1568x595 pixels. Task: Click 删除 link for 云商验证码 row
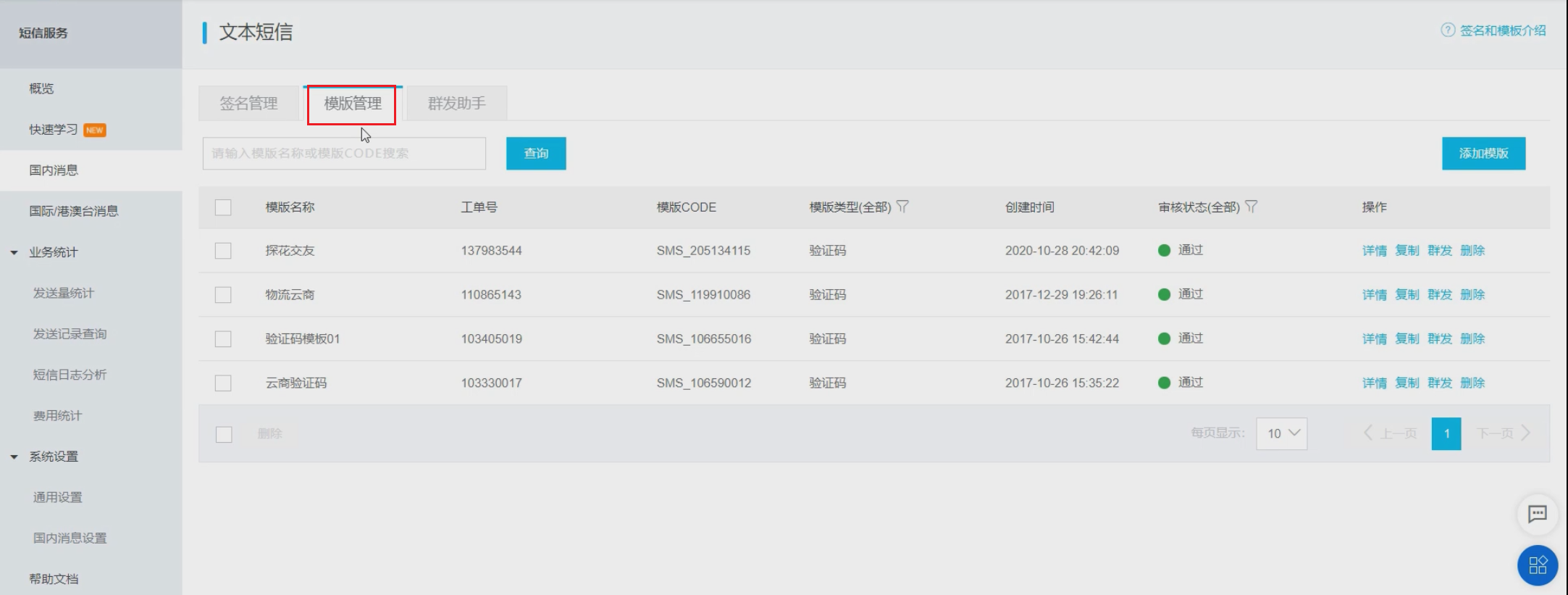tap(1472, 383)
